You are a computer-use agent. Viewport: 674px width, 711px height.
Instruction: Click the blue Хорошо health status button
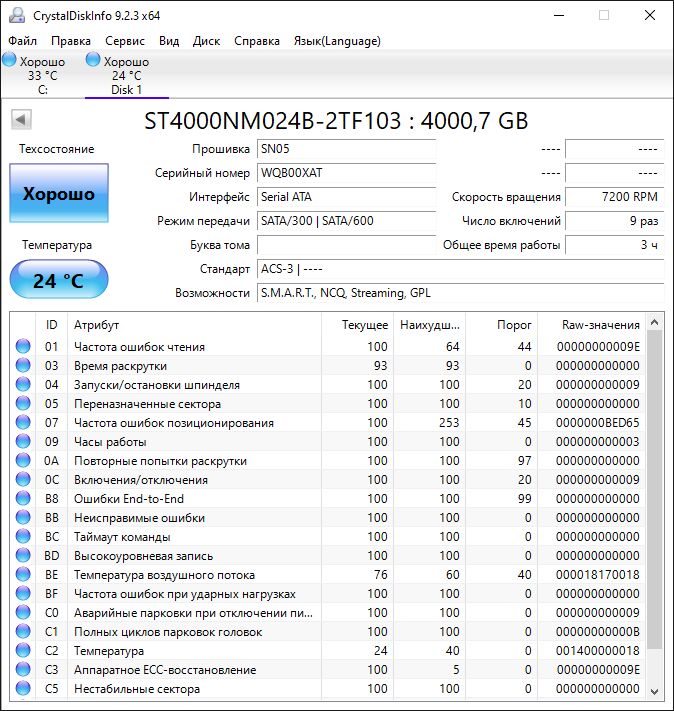pos(58,194)
